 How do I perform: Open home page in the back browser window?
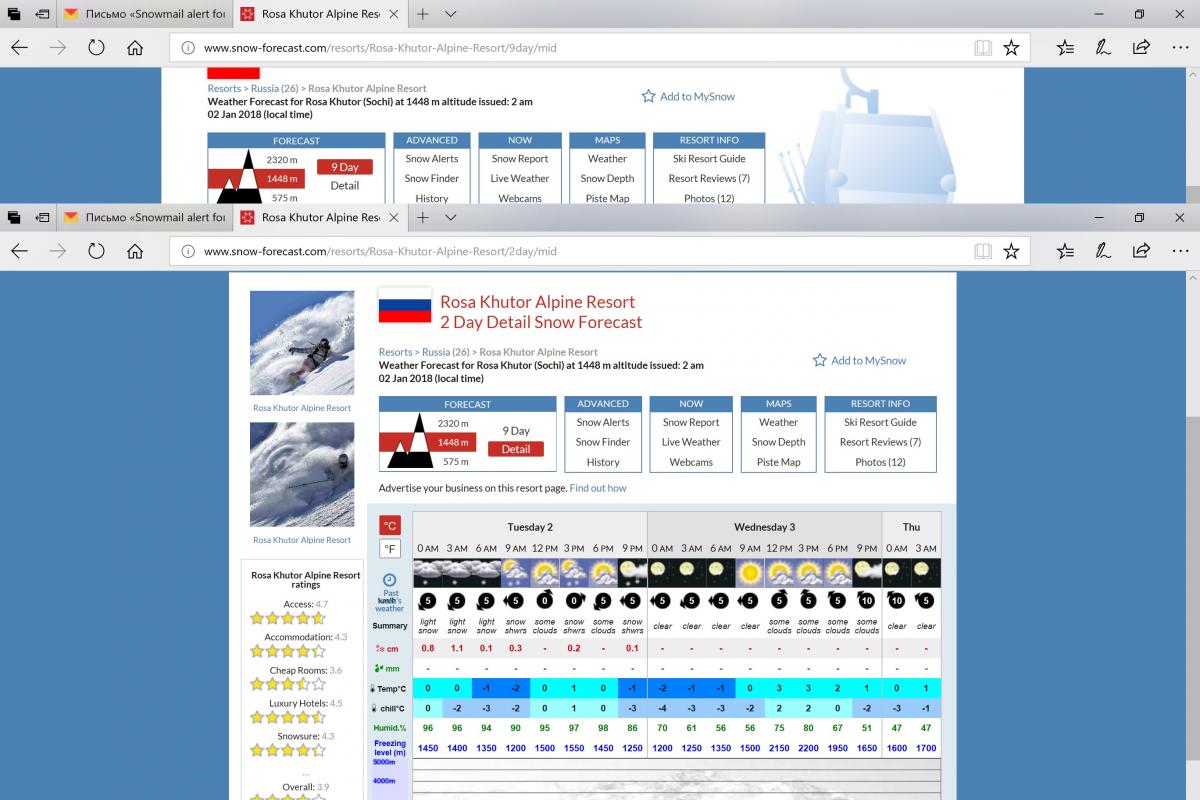tap(136, 47)
